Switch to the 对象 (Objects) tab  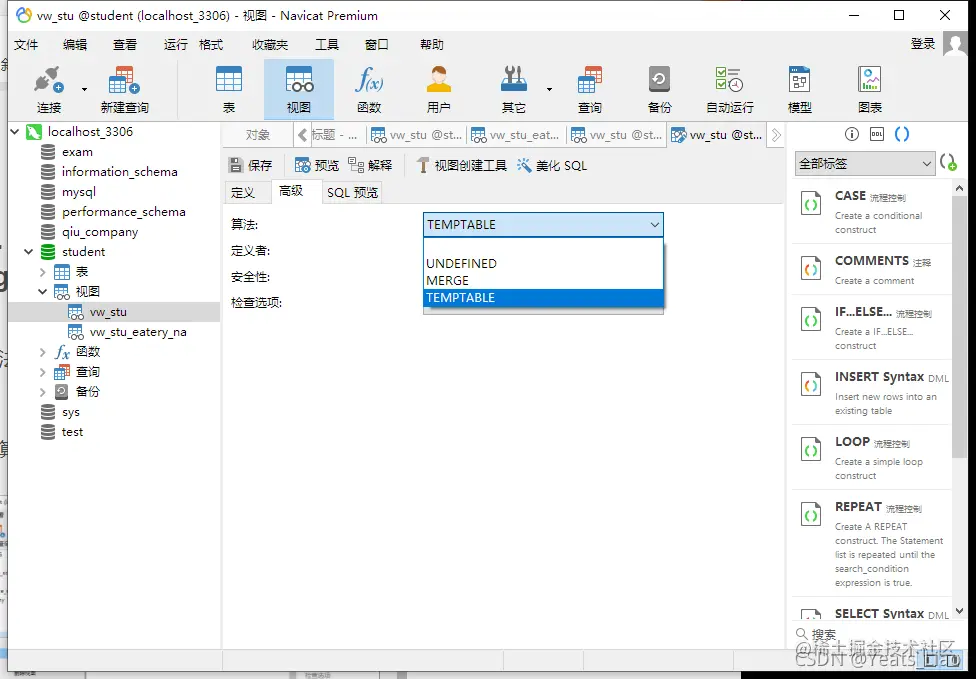click(257, 134)
